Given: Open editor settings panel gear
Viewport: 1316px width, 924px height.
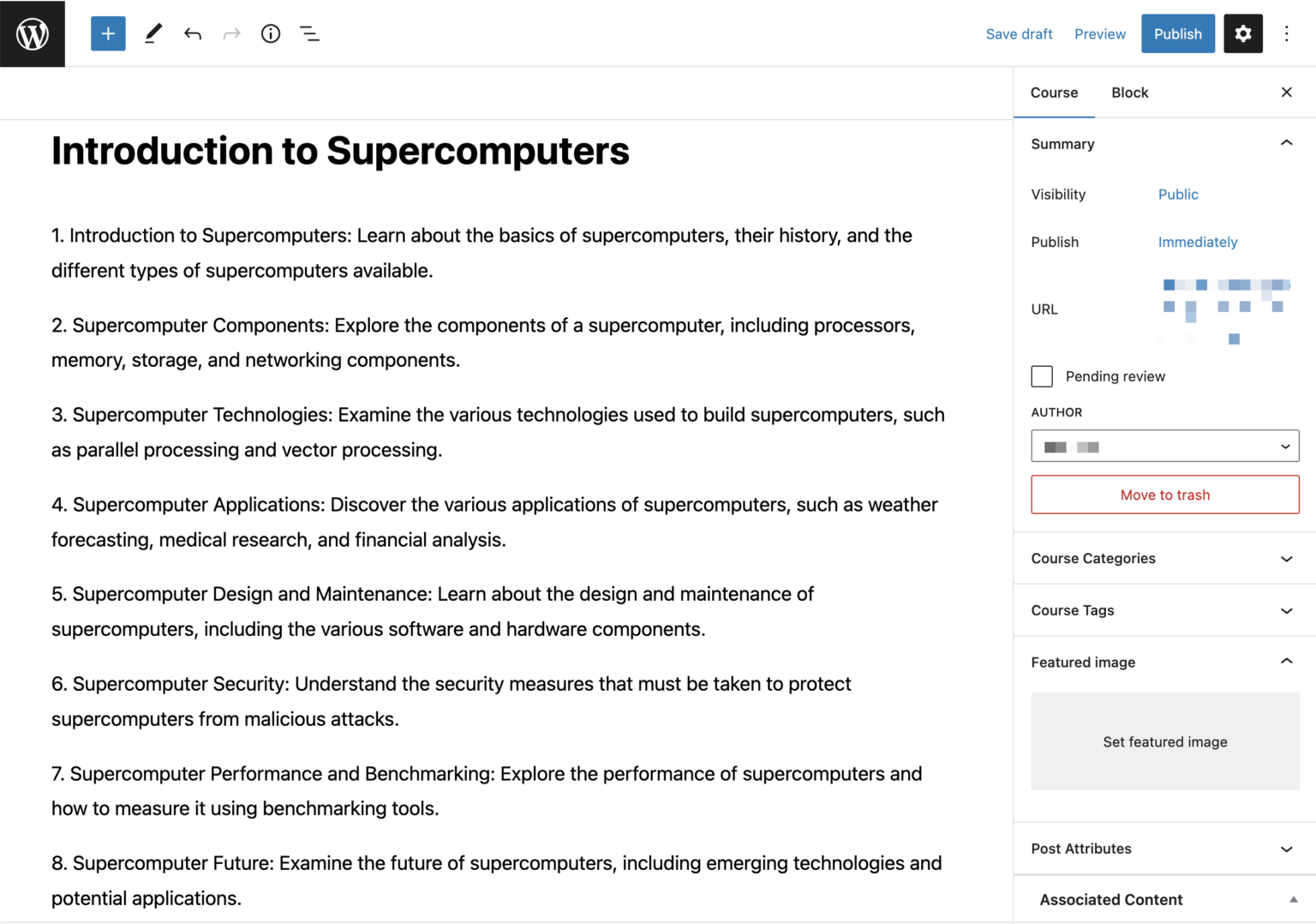Looking at the screenshot, I should tap(1243, 33).
